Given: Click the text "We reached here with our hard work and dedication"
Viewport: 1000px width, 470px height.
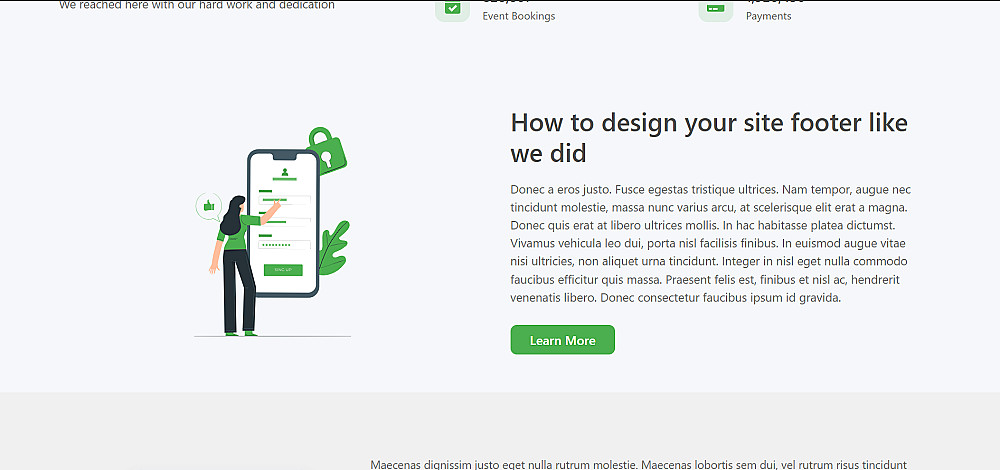Looking at the screenshot, I should 197,5.
